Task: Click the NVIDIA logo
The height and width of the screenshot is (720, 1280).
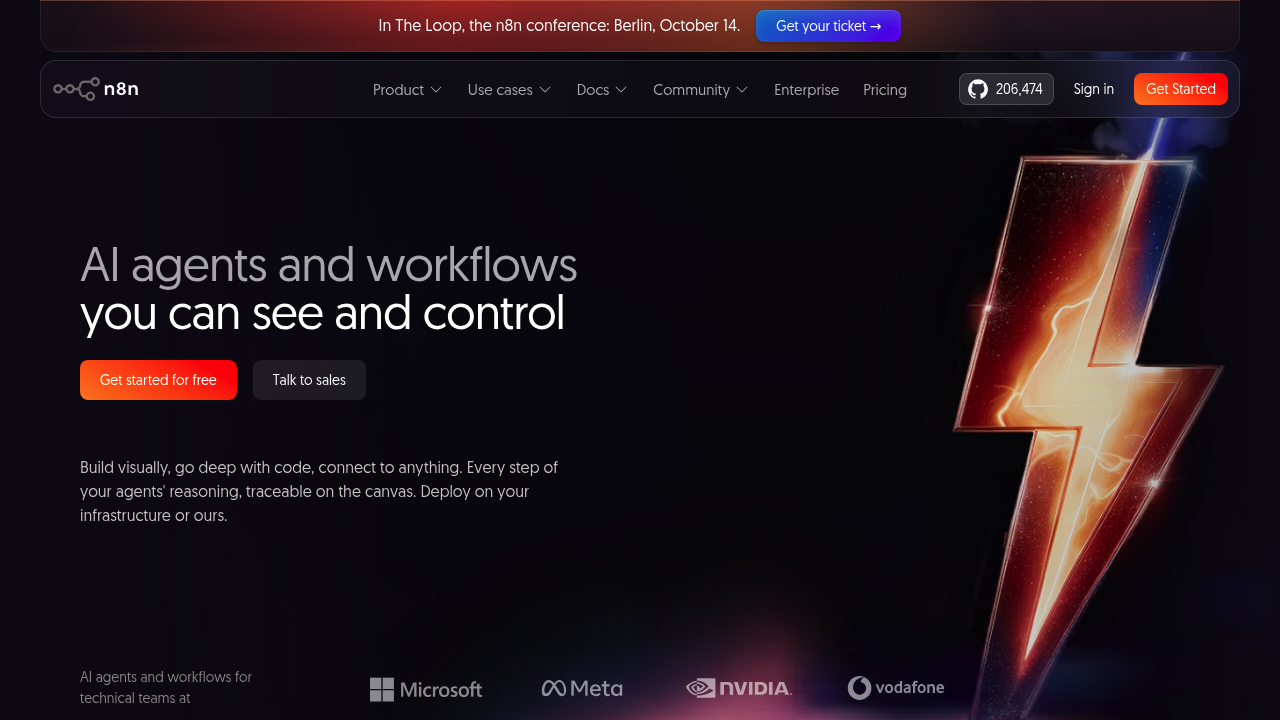Action: [739, 688]
